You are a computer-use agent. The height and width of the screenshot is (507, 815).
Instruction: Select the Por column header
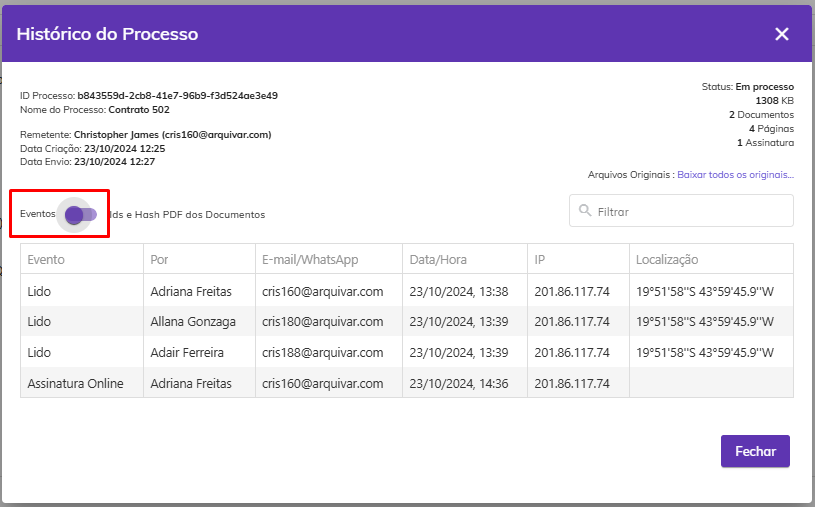(199, 259)
